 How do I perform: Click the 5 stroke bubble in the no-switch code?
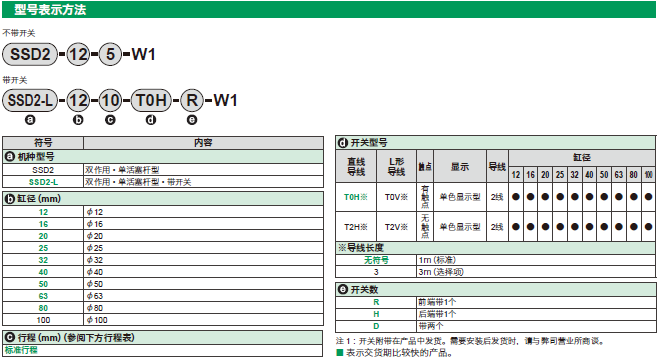[x=110, y=54]
